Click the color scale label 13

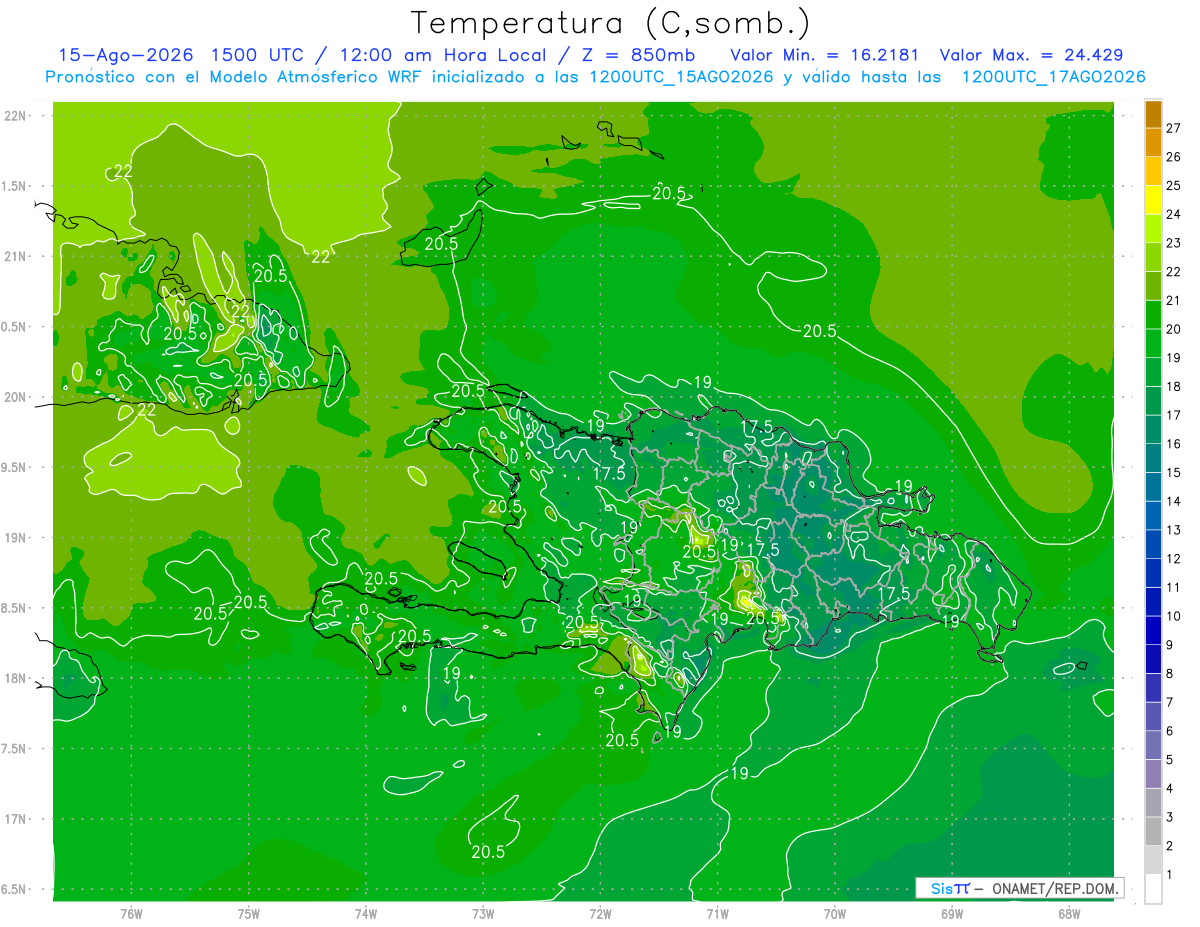[x=1173, y=529]
